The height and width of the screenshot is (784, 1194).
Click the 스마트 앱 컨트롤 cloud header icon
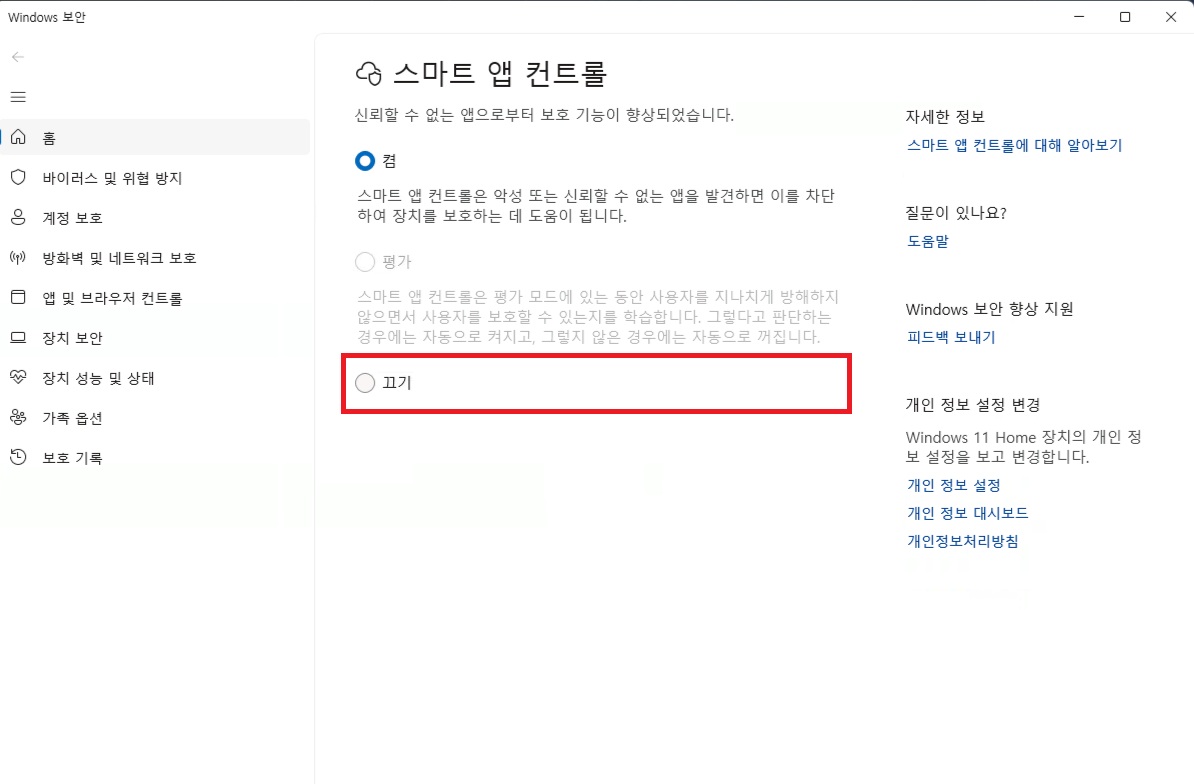(x=369, y=74)
